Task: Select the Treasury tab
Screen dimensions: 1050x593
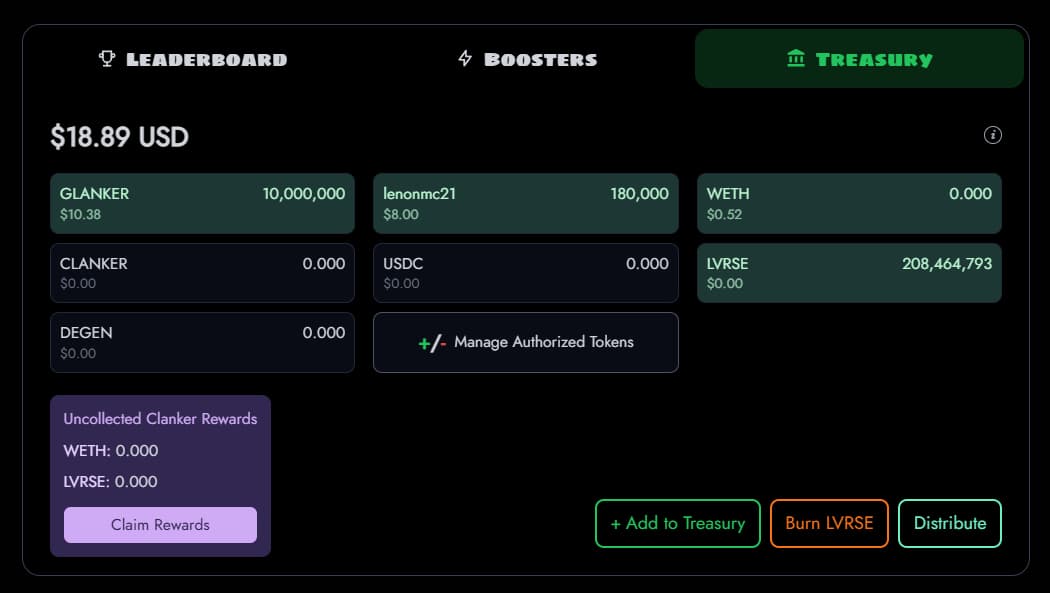Action: click(859, 59)
